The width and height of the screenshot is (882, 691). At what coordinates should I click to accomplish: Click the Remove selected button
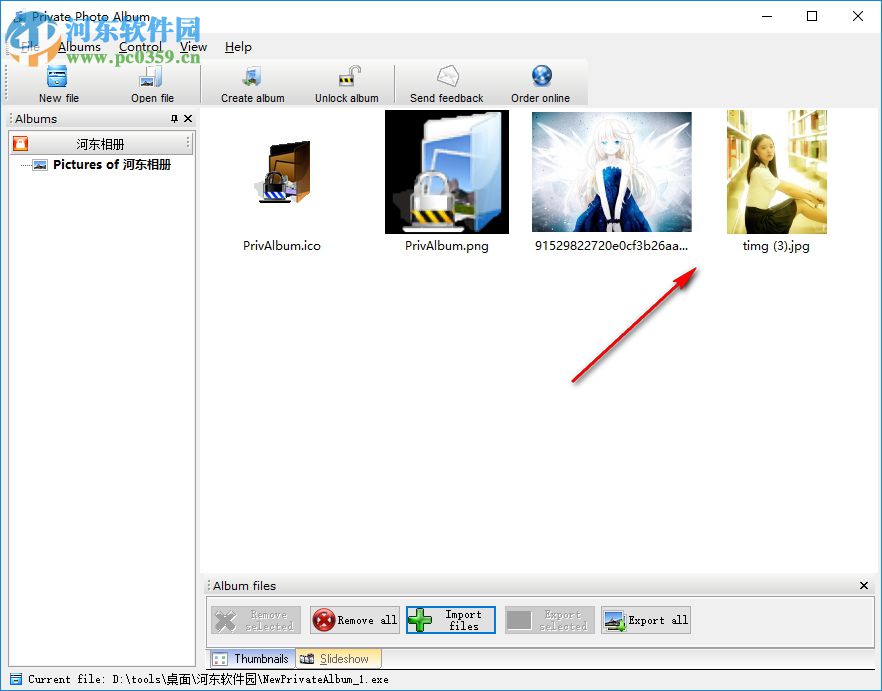pyautogui.click(x=256, y=620)
